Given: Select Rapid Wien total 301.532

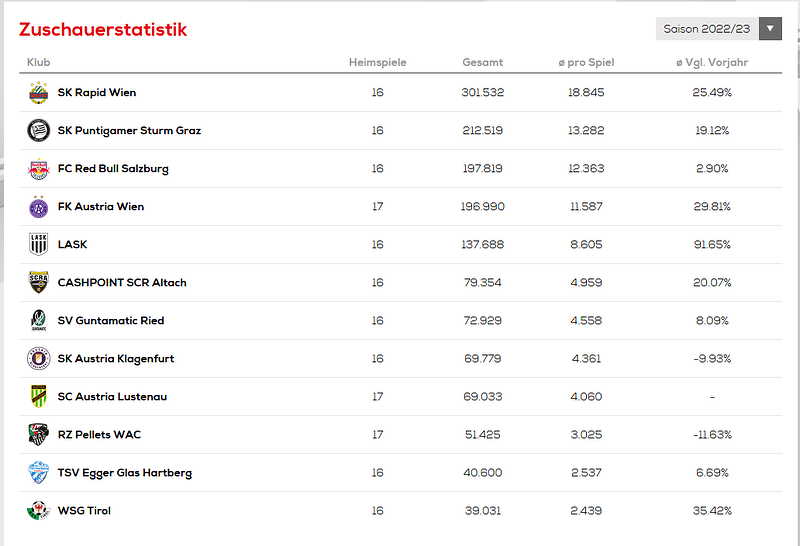Looking at the screenshot, I should 483,92.
